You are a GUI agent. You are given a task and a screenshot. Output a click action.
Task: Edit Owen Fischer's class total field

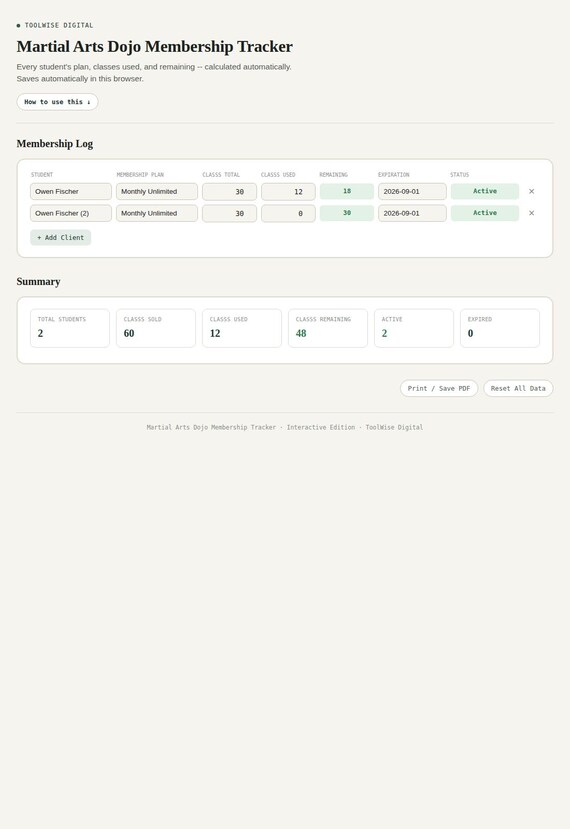click(229, 191)
